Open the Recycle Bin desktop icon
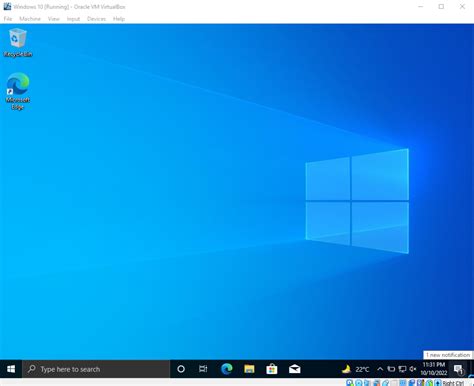The height and width of the screenshot is (386, 474). (x=18, y=43)
